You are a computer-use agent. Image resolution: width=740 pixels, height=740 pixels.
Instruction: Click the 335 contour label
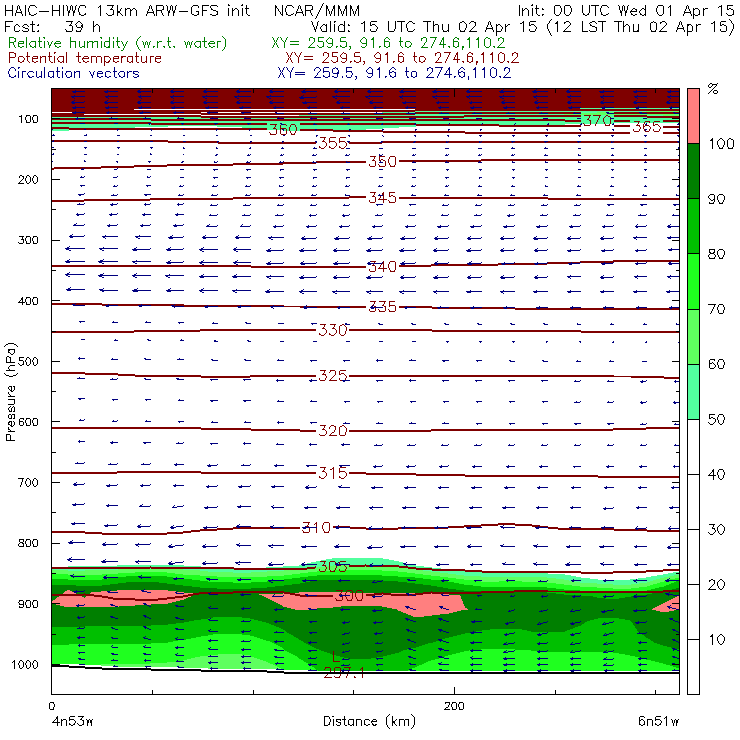tap(382, 307)
